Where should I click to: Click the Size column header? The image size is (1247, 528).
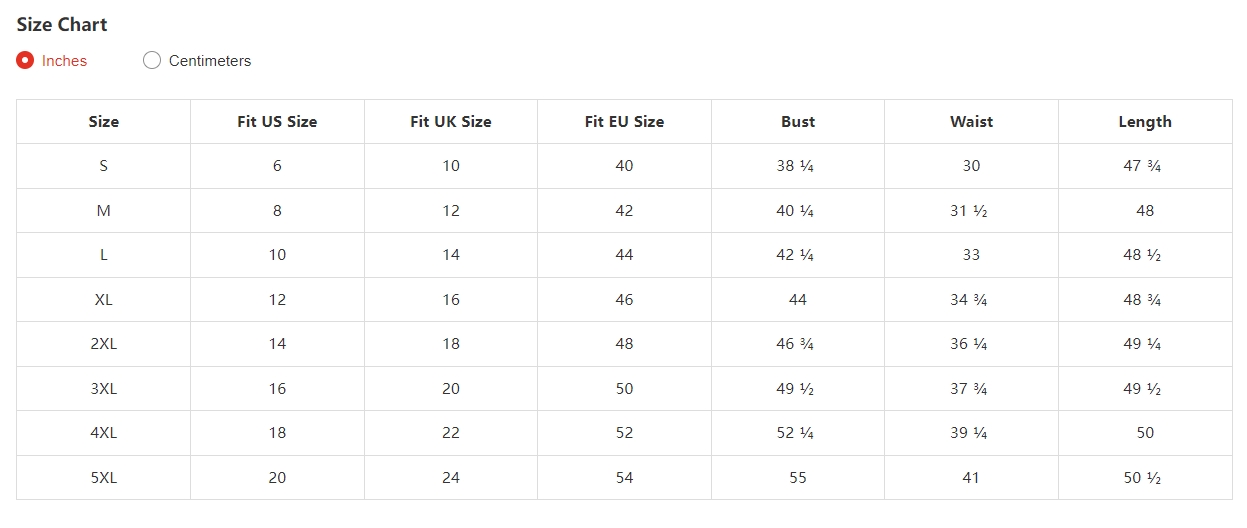(x=103, y=122)
